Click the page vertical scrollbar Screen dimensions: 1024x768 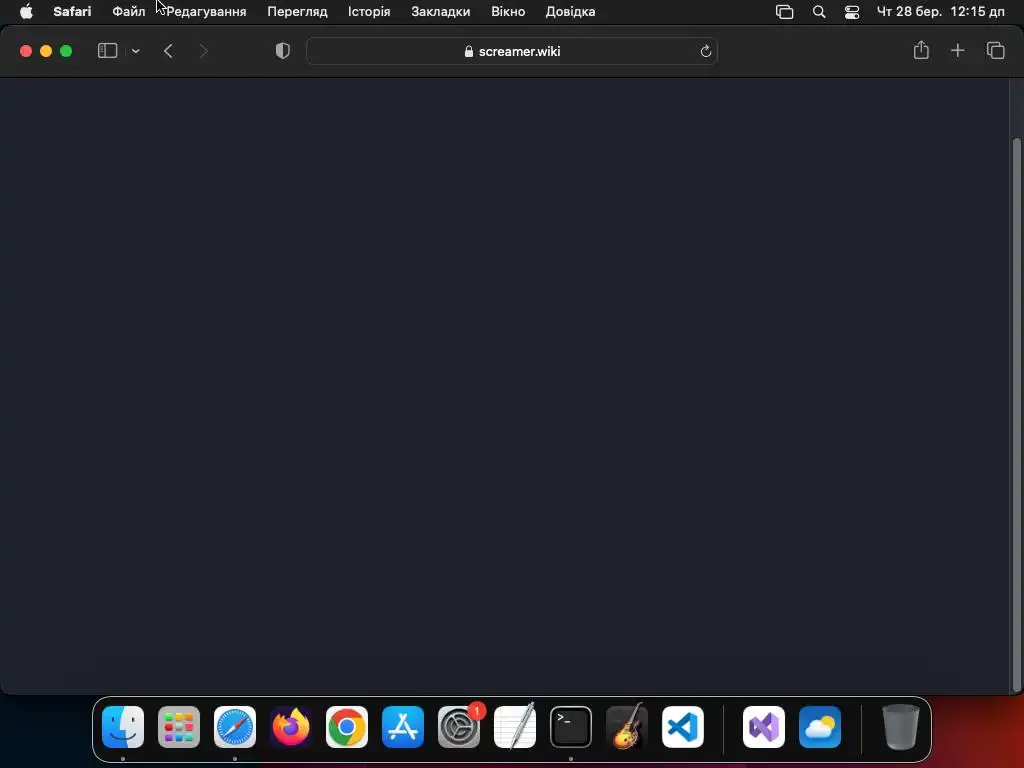1016,414
